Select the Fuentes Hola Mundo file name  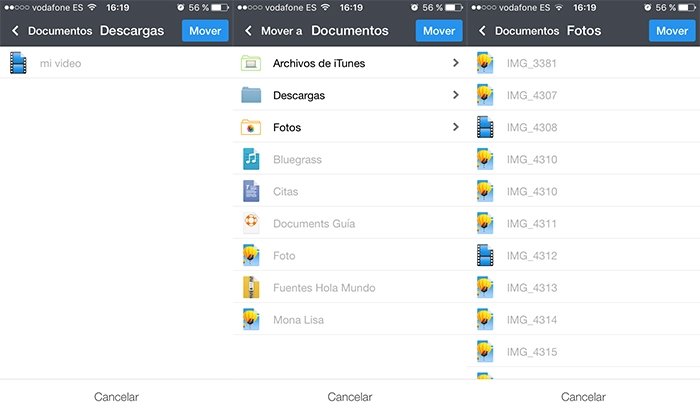(x=324, y=288)
